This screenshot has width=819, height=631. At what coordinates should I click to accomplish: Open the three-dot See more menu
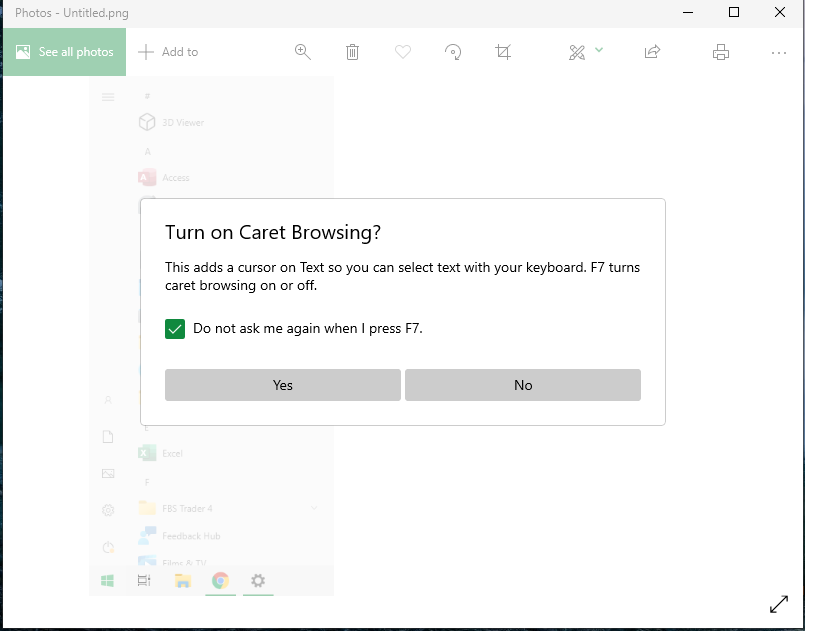(779, 52)
